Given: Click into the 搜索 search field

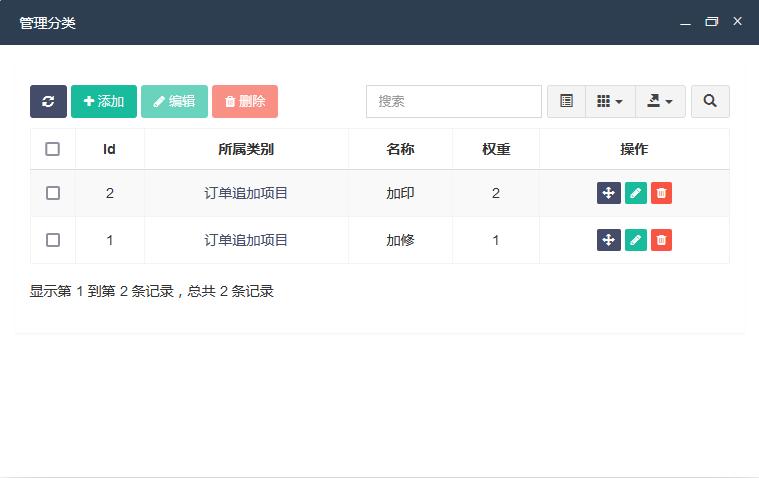Looking at the screenshot, I should 453,101.
